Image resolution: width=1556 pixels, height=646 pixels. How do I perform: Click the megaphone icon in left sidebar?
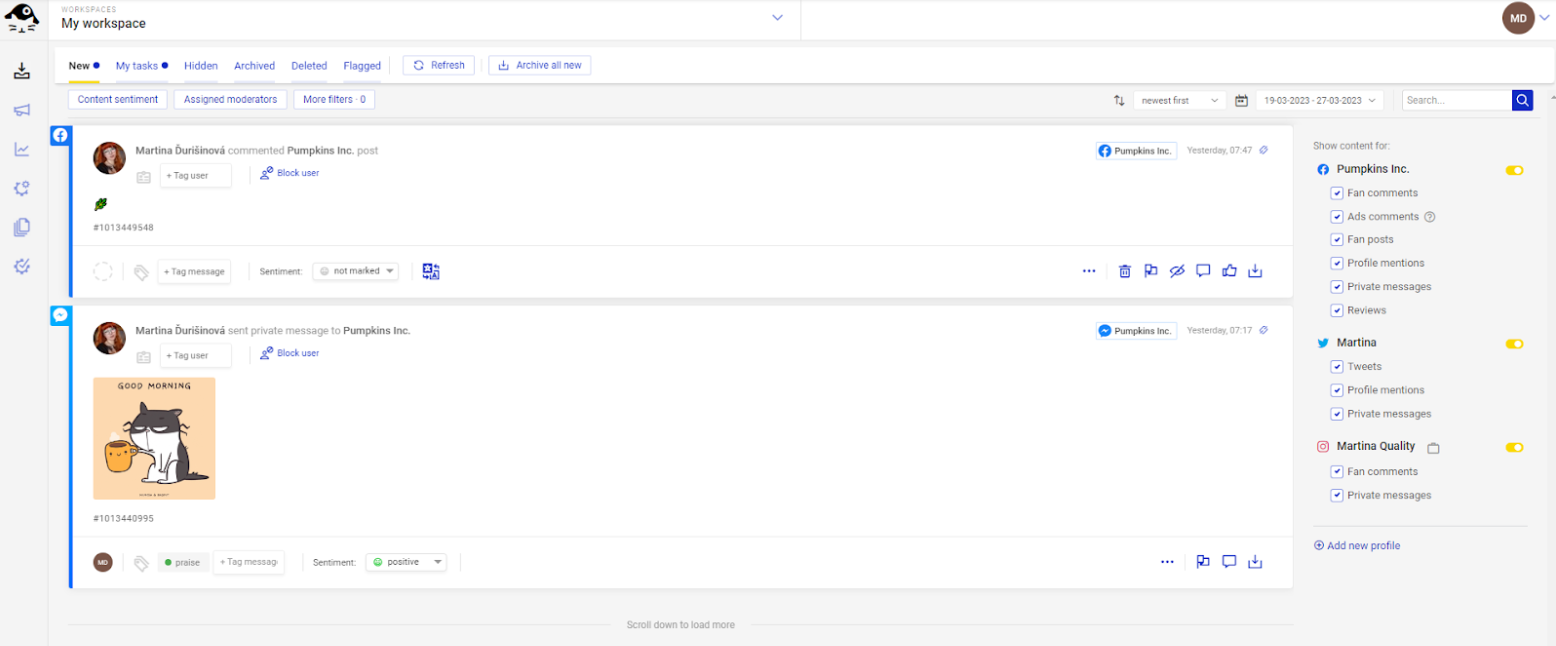point(22,110)
